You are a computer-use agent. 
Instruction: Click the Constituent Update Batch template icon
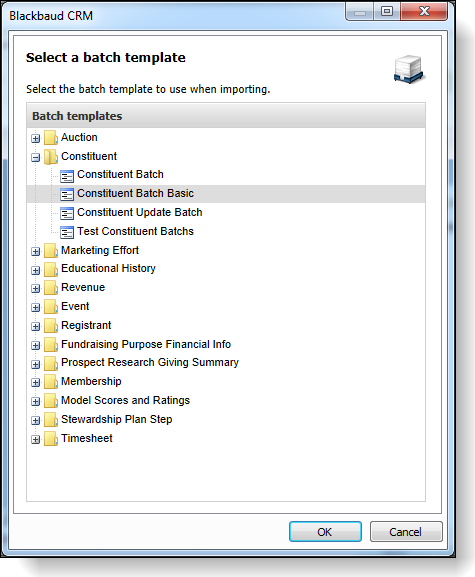[x=67, y=214]
